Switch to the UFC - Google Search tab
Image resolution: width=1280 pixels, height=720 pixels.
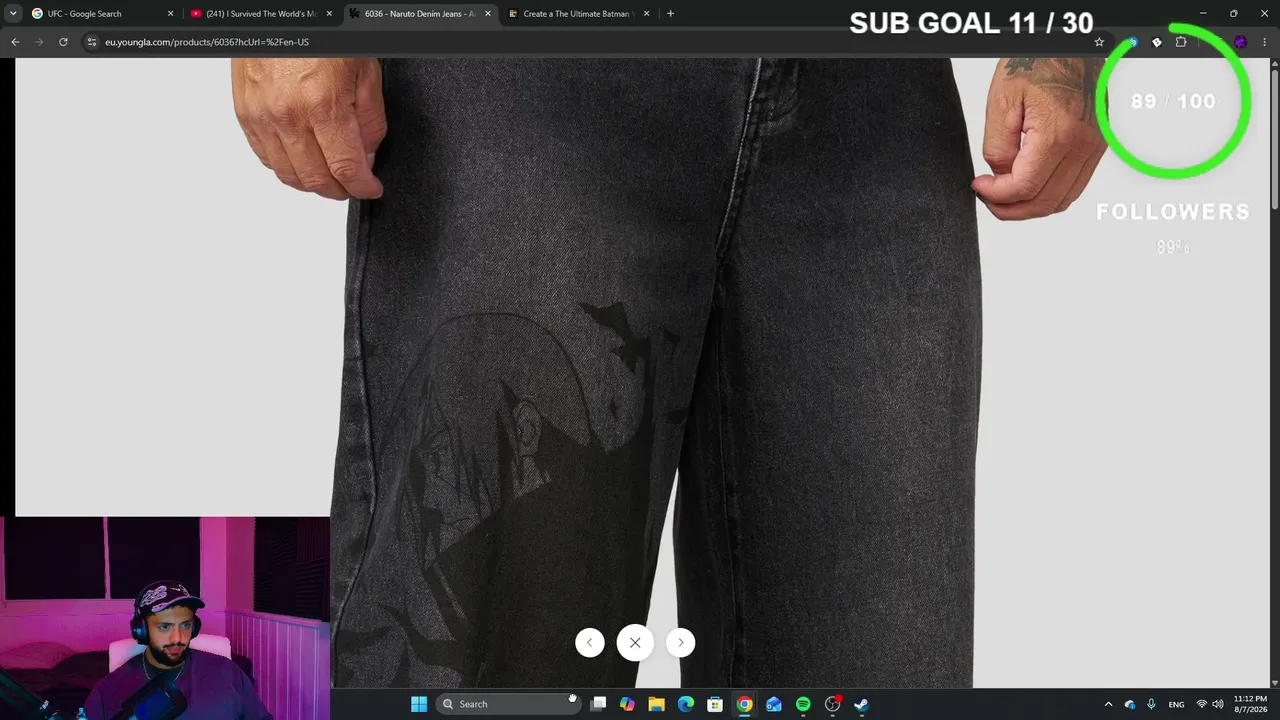click(101, 14)
